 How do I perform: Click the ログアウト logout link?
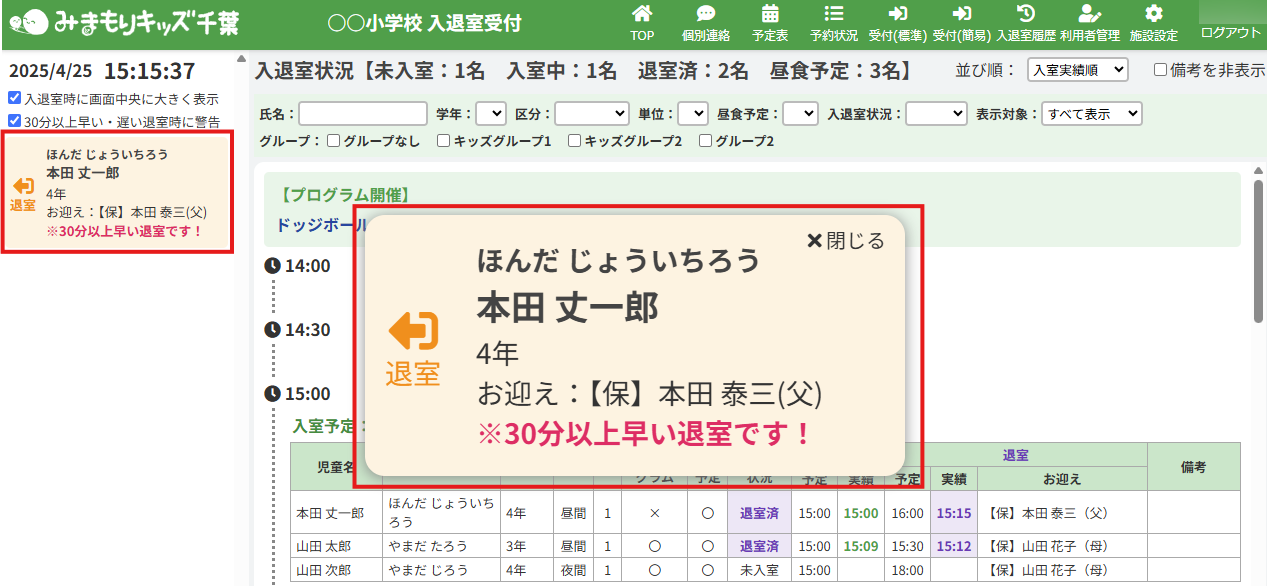pos(1230,32)
